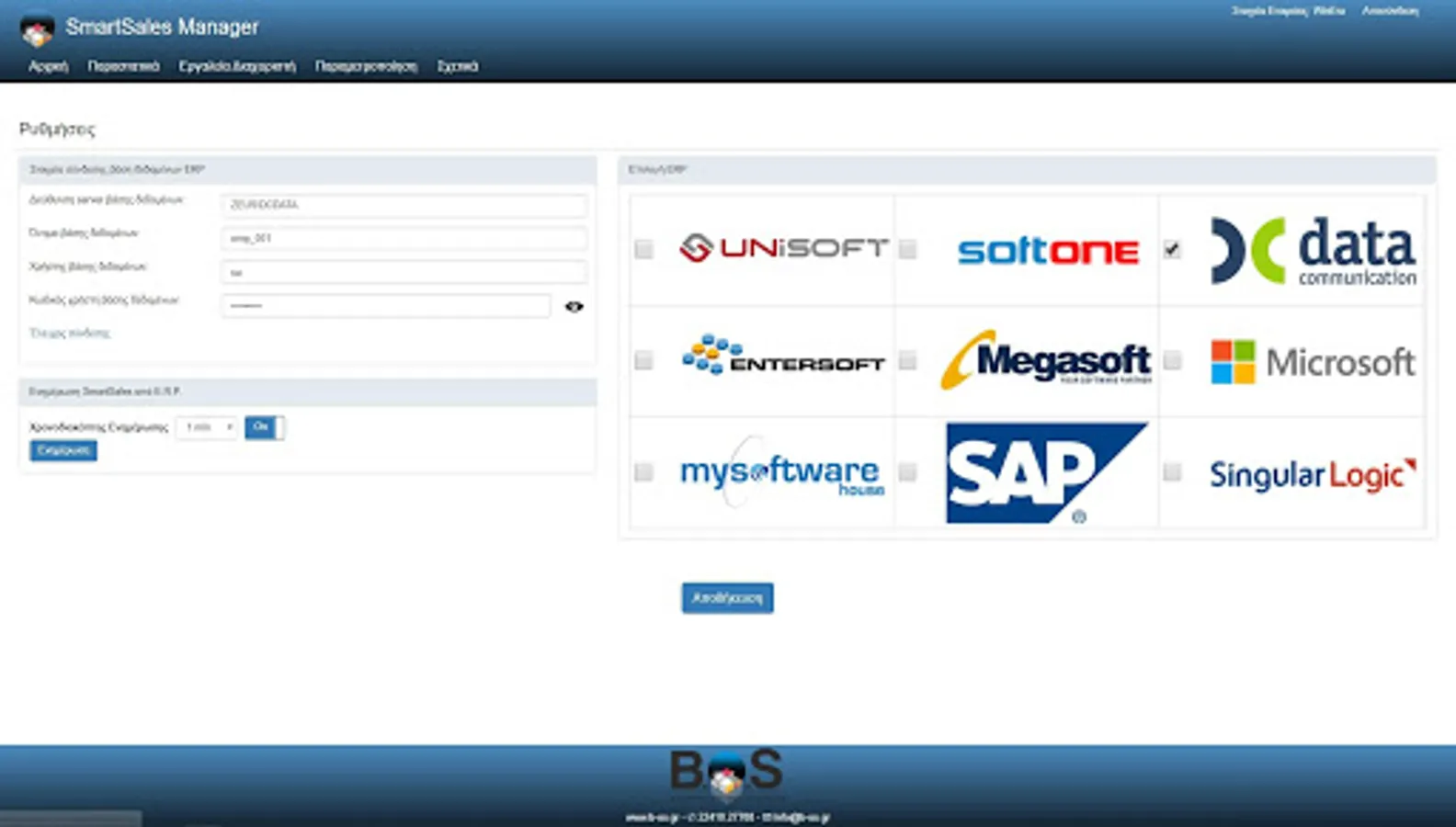Click the BOS logo in the footer

coord(726,773)
